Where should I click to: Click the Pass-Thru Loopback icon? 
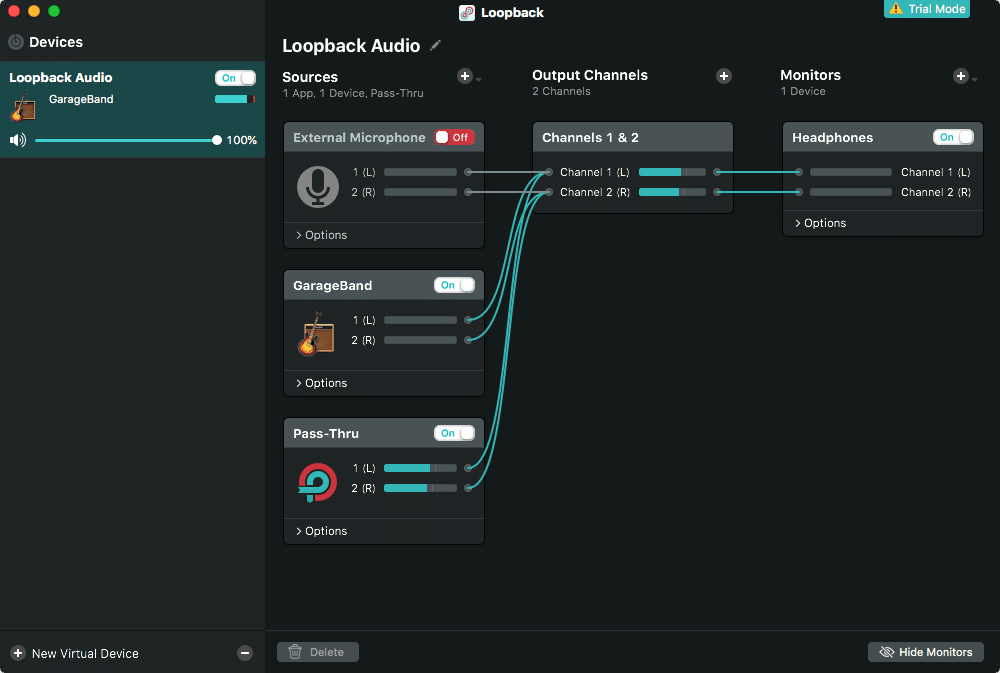(x=317, y=483)
